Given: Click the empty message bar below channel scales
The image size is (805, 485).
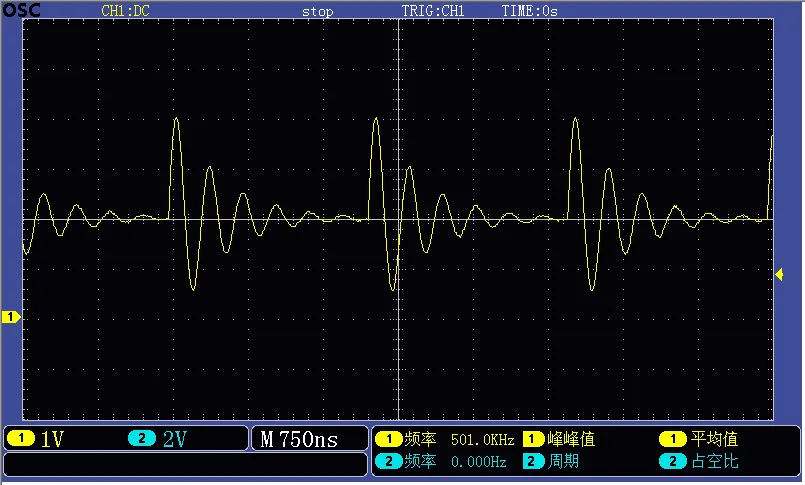Looking at the screenshot, I should 185,464.
